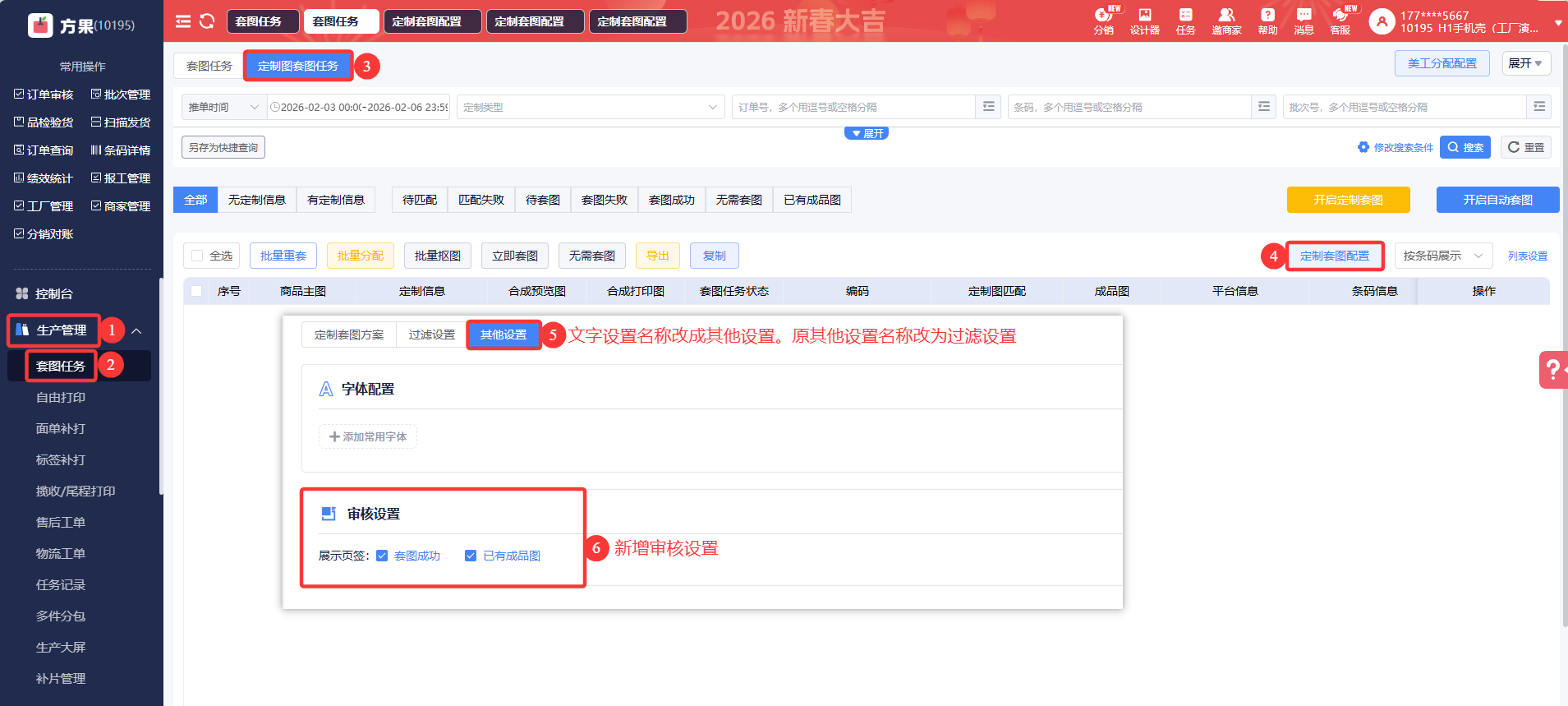This screenshot has height=706, width=1568.
Task: Click the refresh icon in top bar
Action: coord(207,21)
